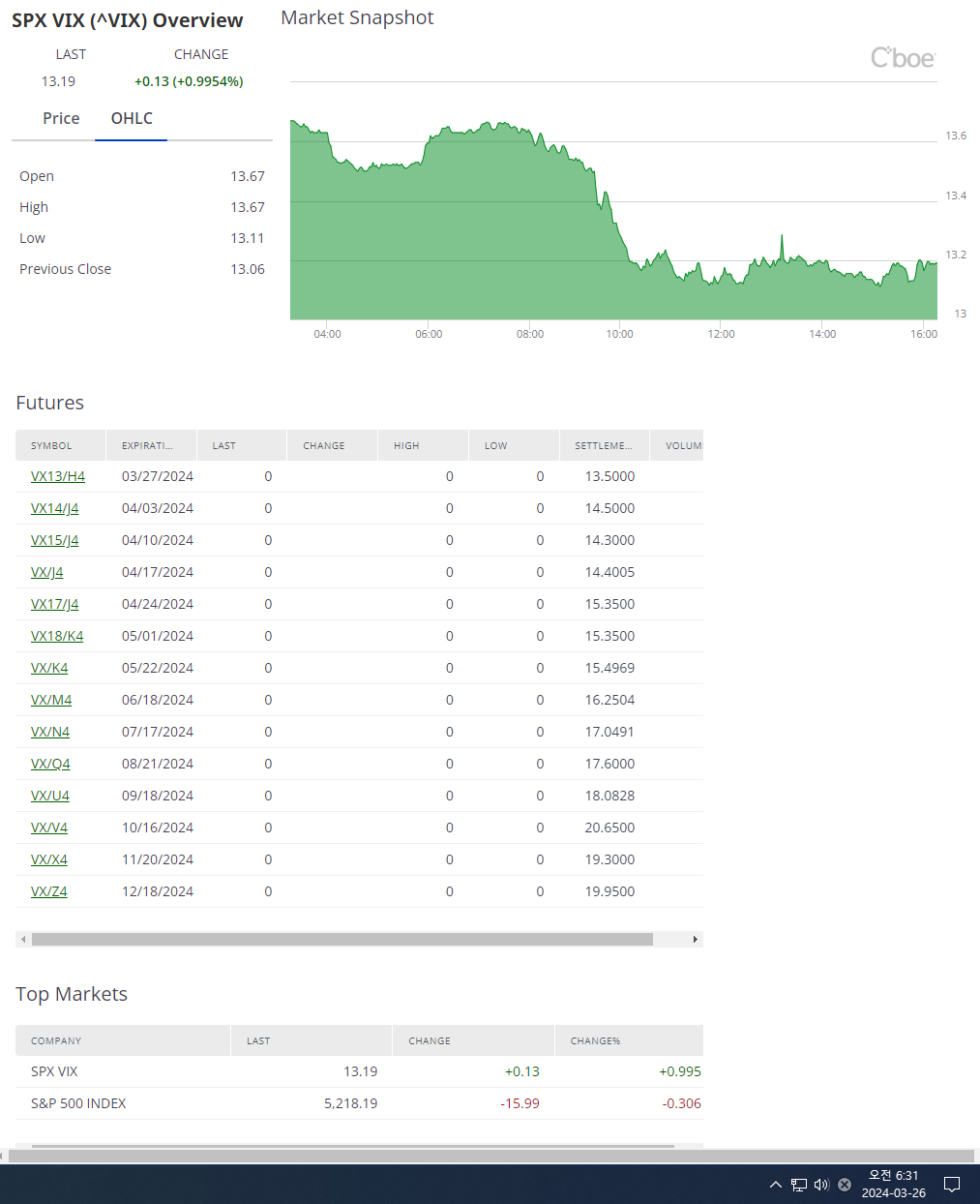The height and width of the screenshot is (1204, 980).
Task: Click the Low value 13.11
Action: pyautogui.click(x=248, y=238)
